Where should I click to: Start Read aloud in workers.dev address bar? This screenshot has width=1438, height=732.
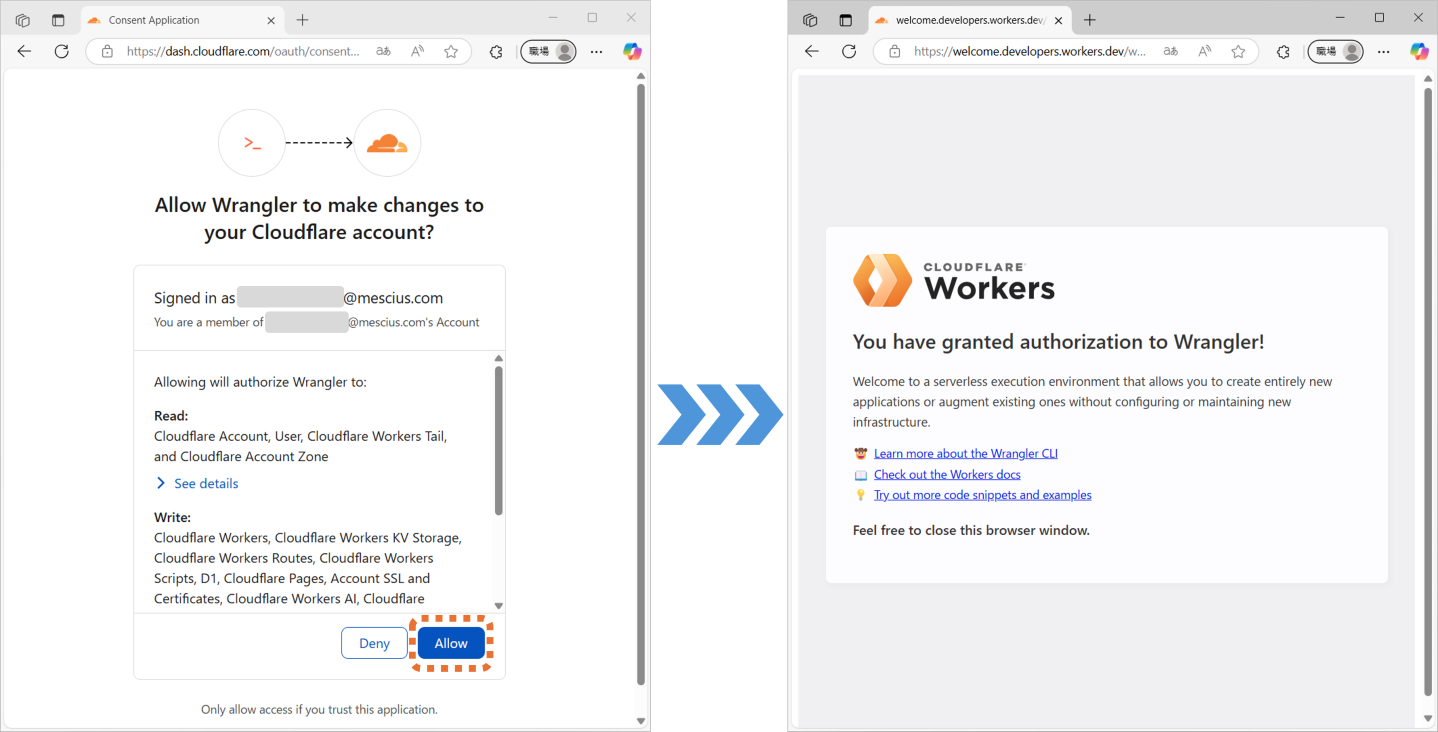coord(1205,51)
